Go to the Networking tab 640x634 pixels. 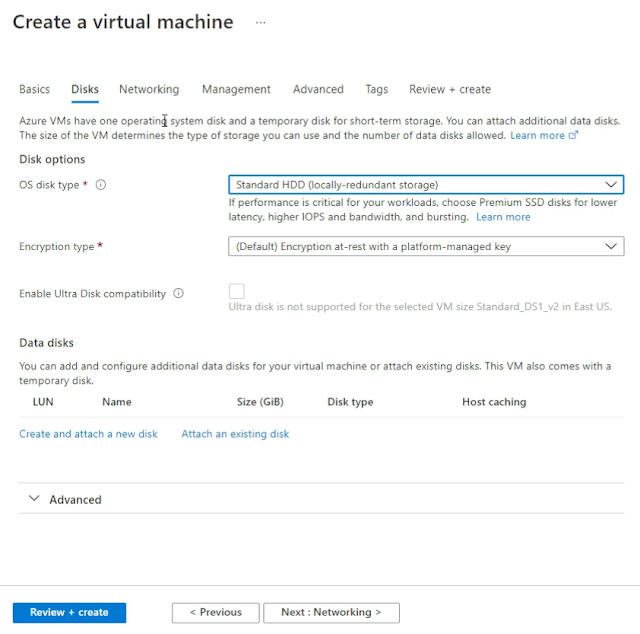(x=149, y=89)
